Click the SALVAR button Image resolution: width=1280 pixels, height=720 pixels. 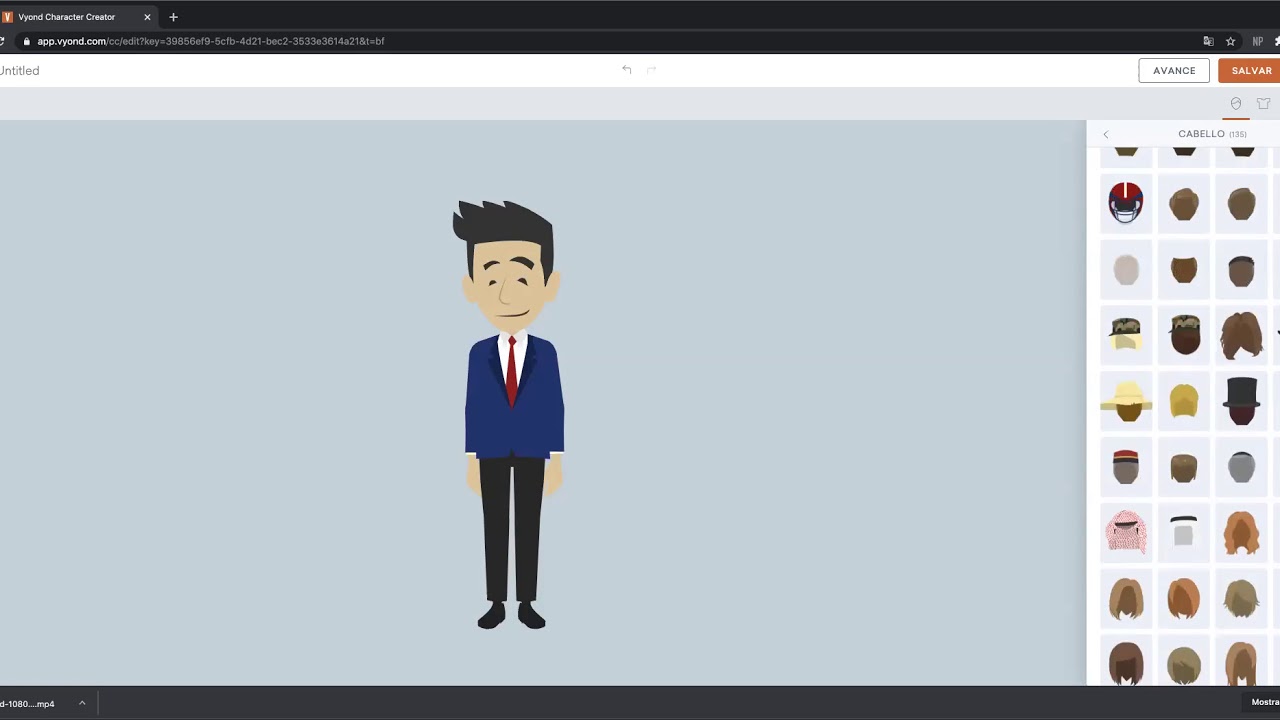(1250, 71)
